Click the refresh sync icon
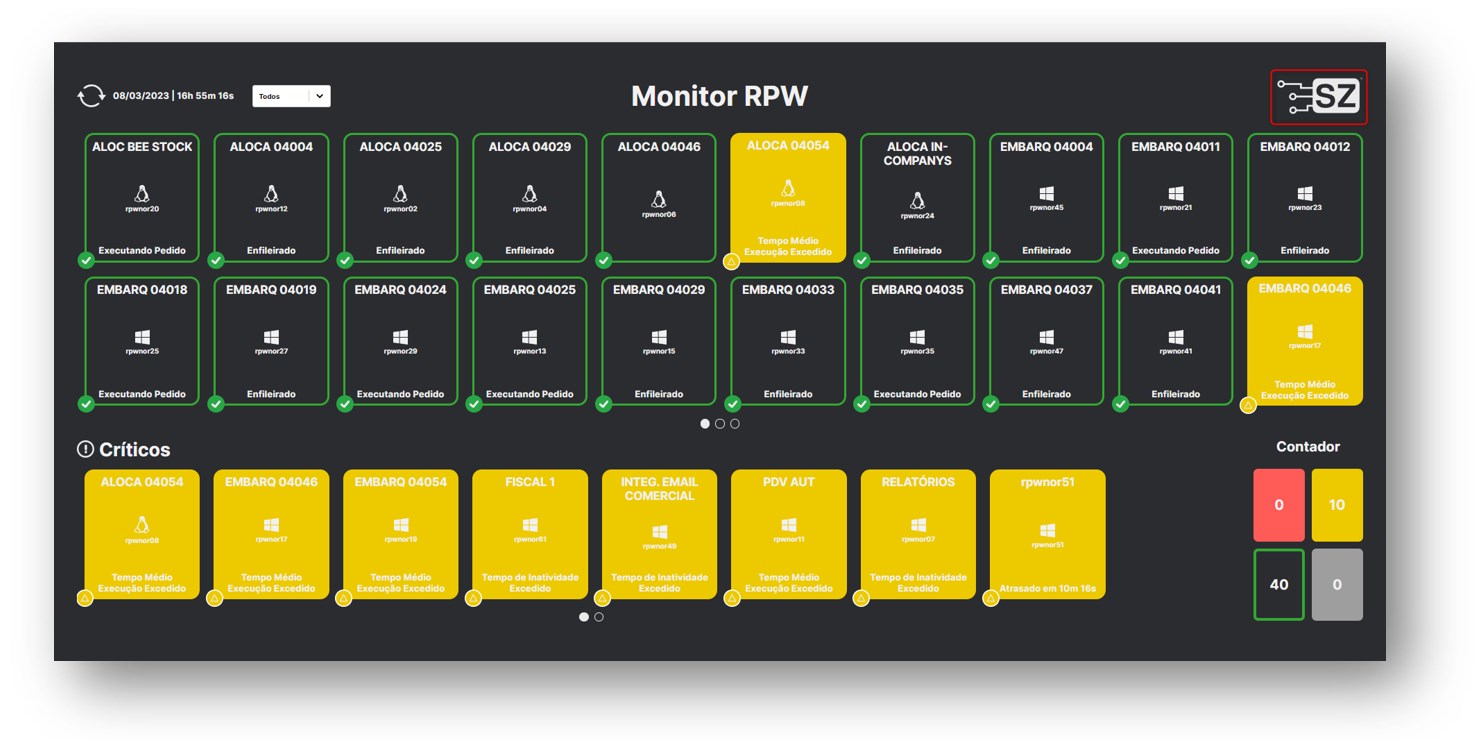The width and height of the screenshot is (1483, 740). (91, 96)
